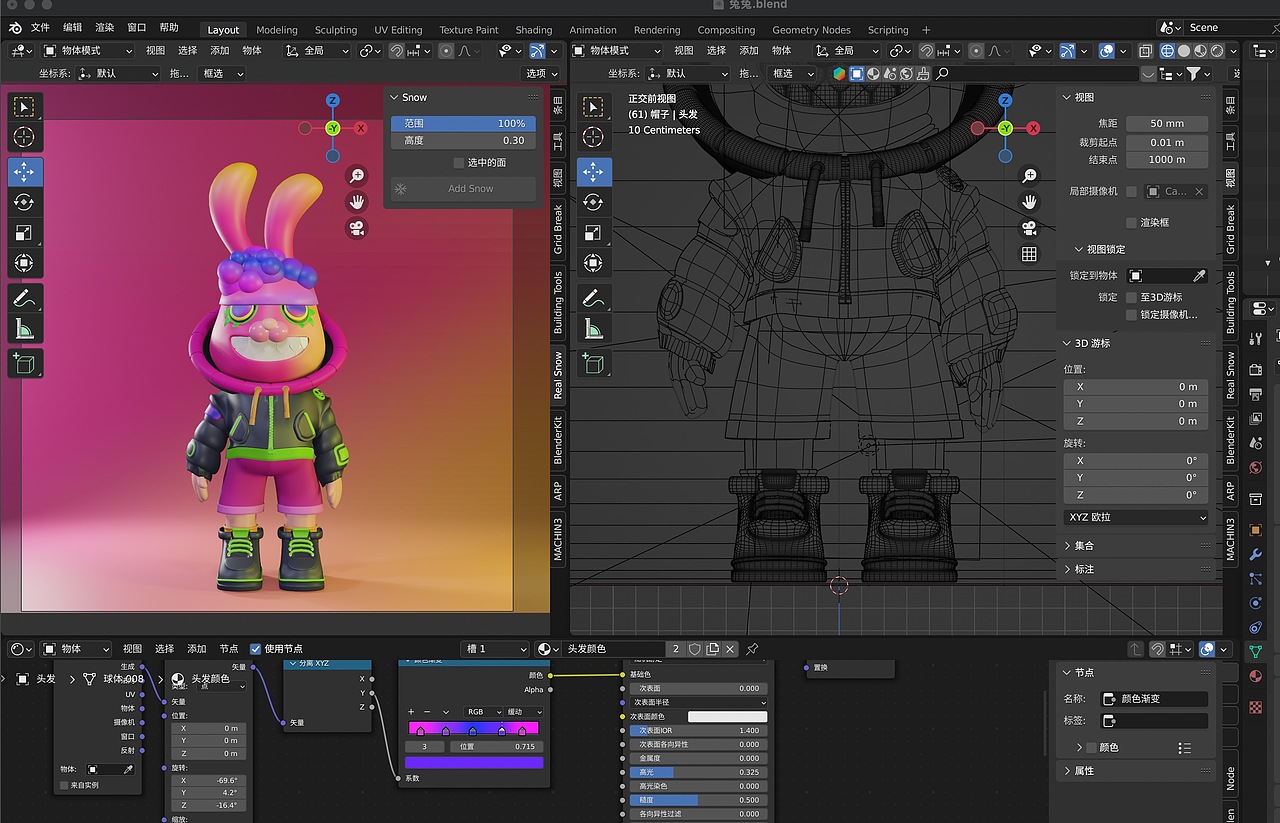Pick the Annotate pencil tool in left viewport
The image size is (1280, 823).
click(x=25, y=298)
